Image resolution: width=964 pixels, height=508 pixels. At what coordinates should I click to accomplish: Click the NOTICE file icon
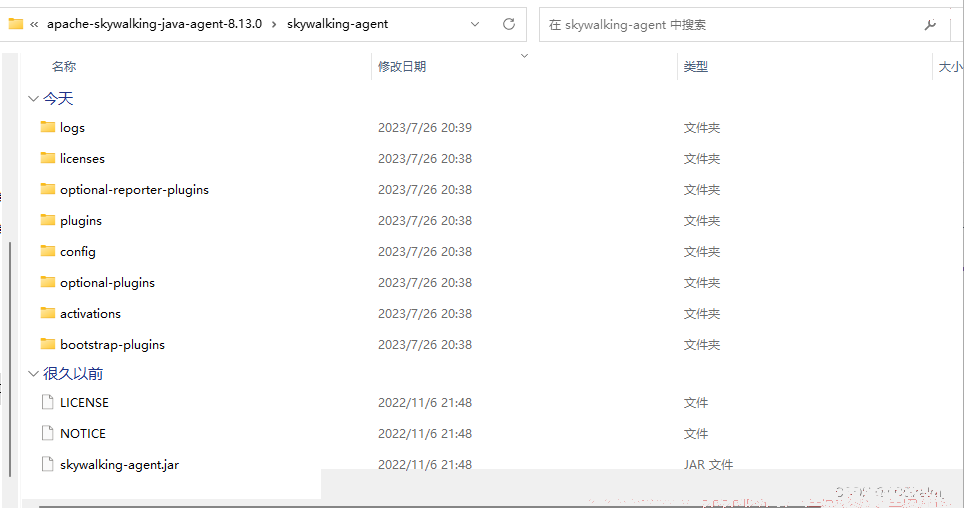47,433
